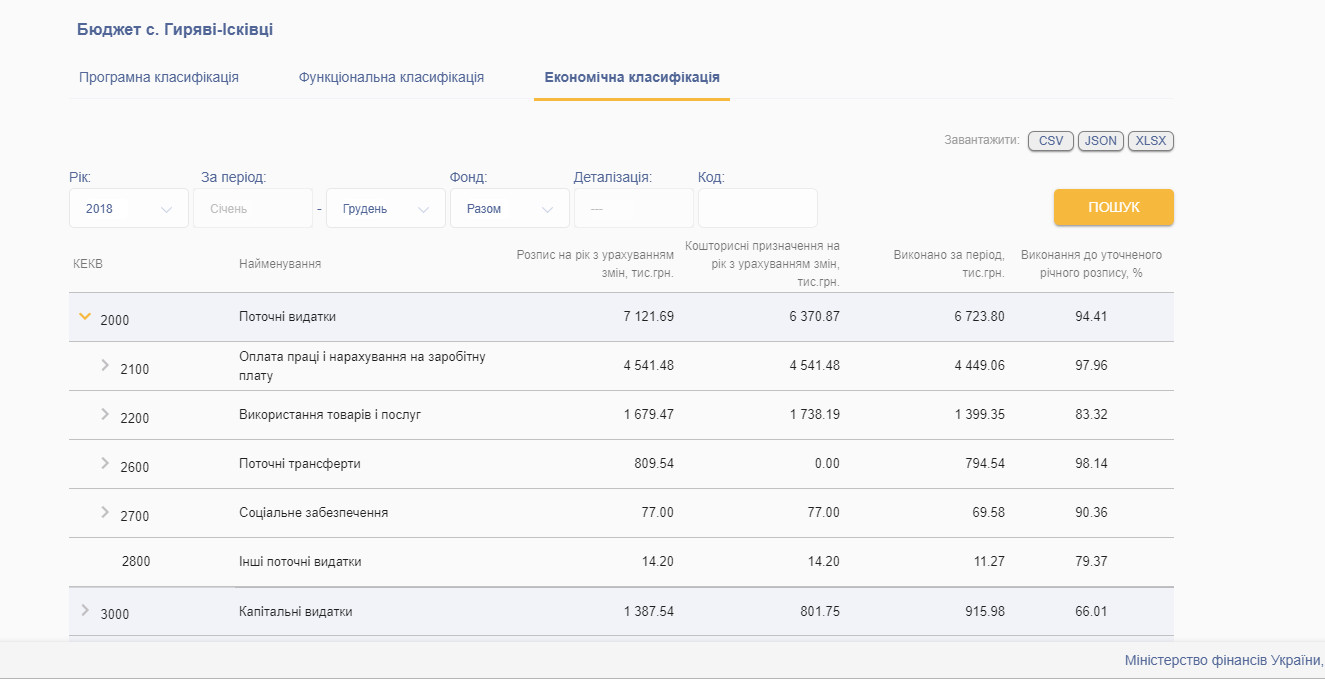Screen dimensions: 1325x680
Task: Download data as XLSX
Action: point(1151,141)
